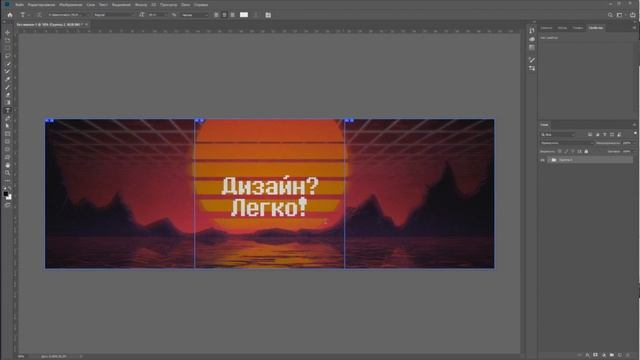Screen dimensions: 640x360
Task: Select the Horizontal Type tool
Action: (7, 111)
